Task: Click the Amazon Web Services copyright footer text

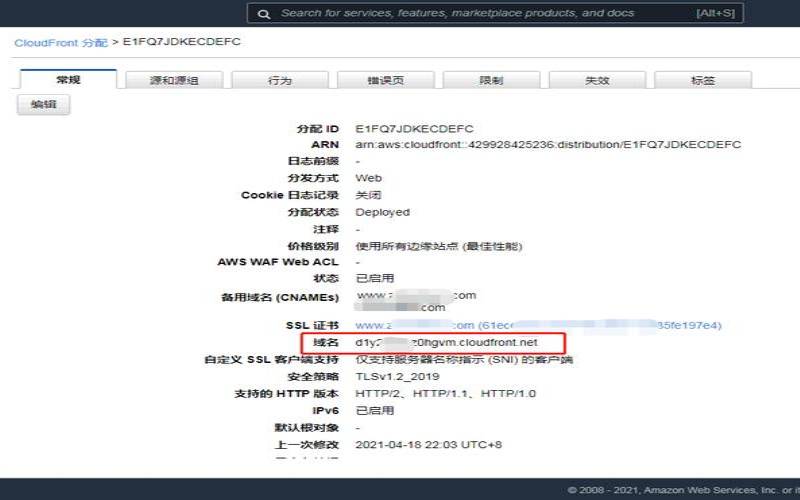Action: [x=684, y=490]
